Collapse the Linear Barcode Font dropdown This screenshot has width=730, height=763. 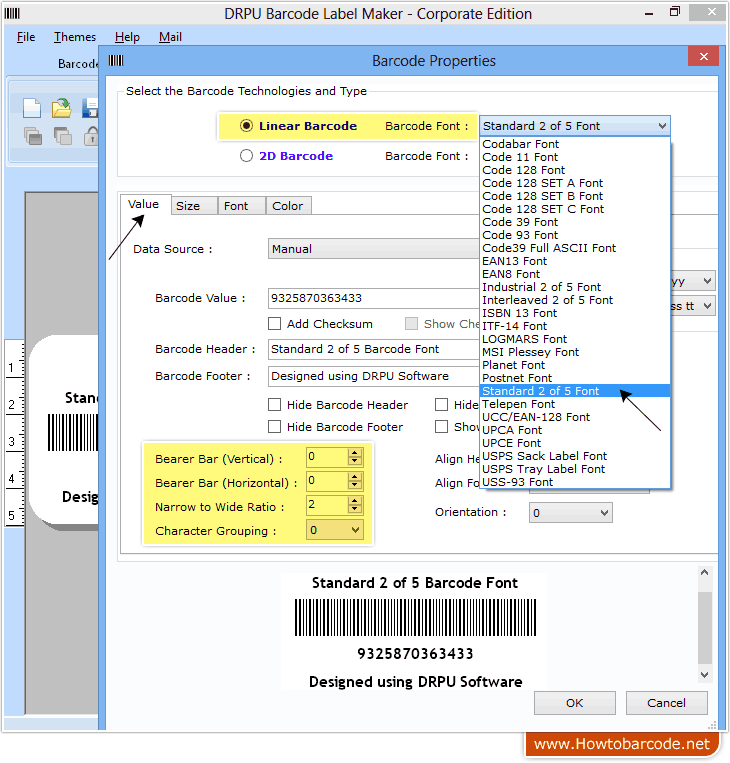pyautogui.click(x=662, y=126)
